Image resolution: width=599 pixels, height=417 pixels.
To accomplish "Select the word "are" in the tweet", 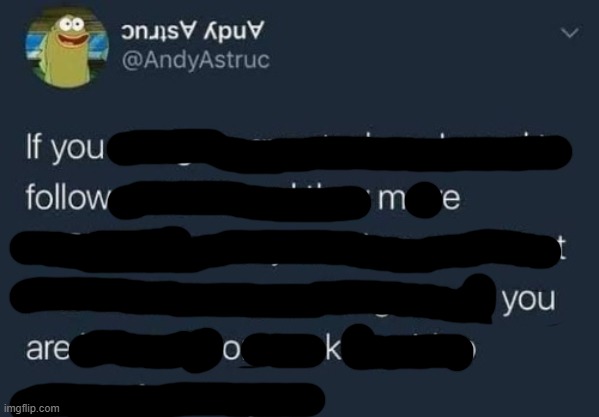I will (48, 350).
